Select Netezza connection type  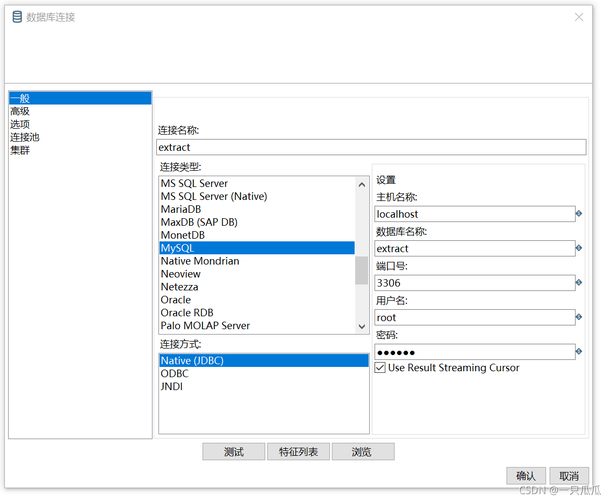click(257, 287)
